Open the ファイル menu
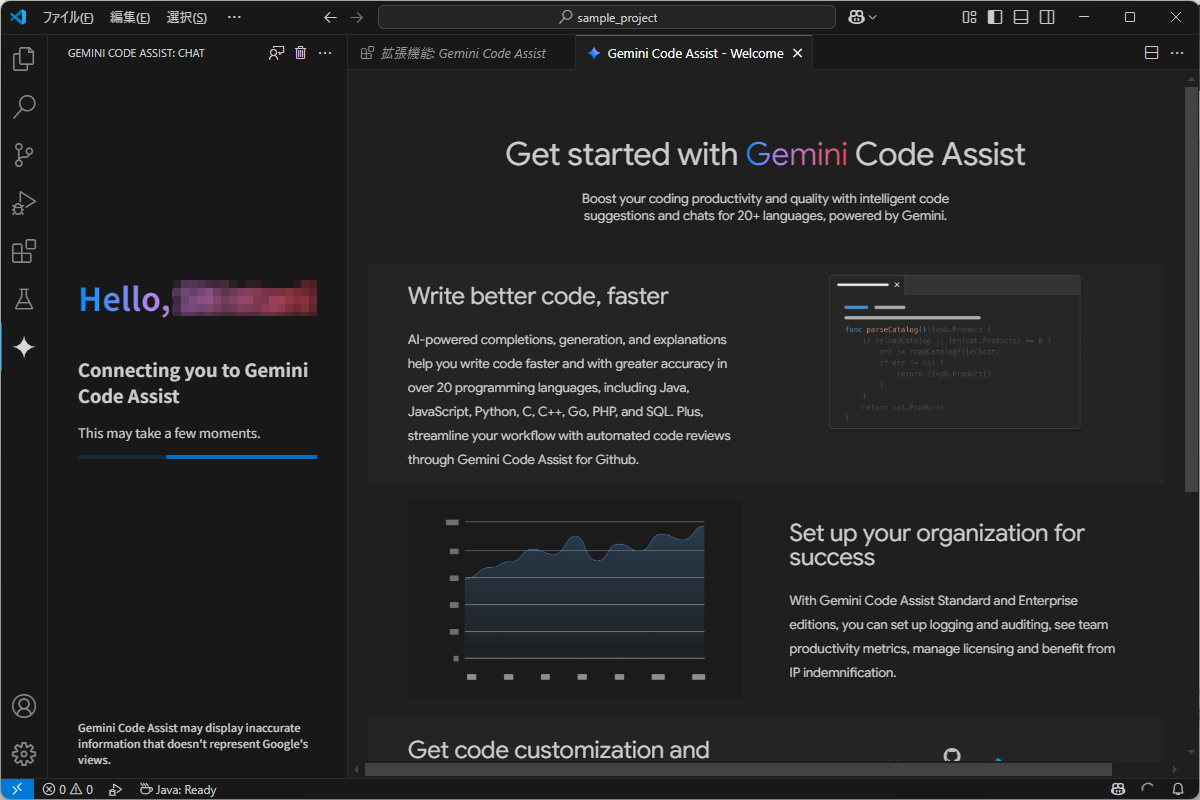This screenshot has width=1200, height=800. coord(66,16)
